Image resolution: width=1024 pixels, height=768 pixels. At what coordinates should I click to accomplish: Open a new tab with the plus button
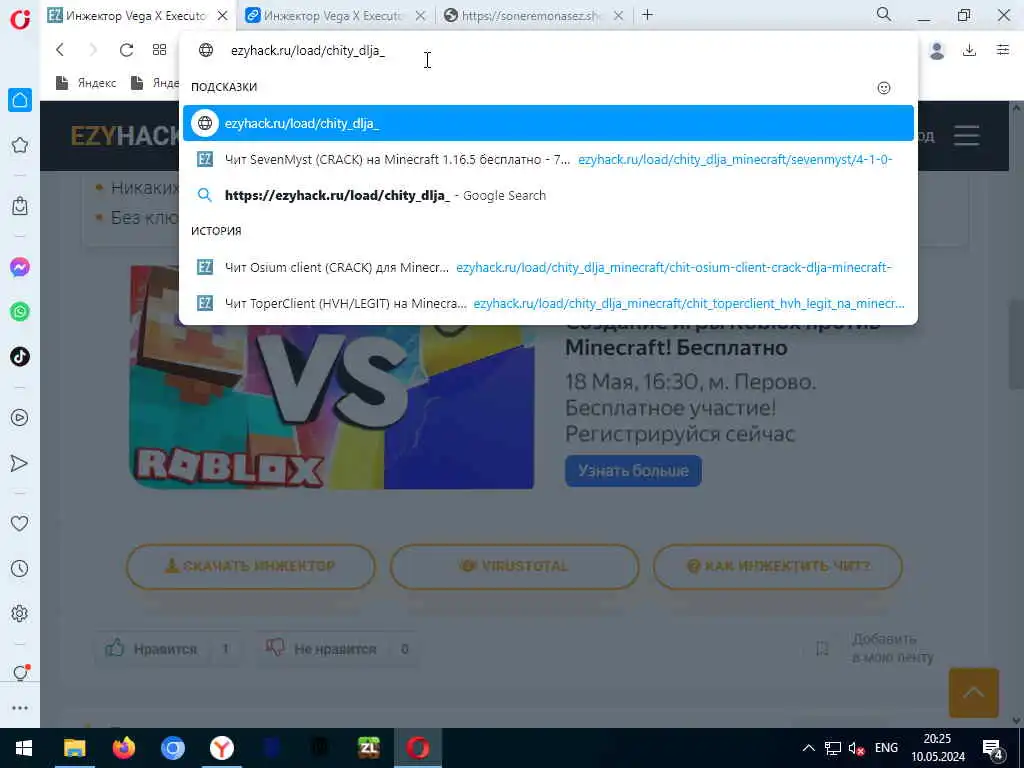click(647, 14)
